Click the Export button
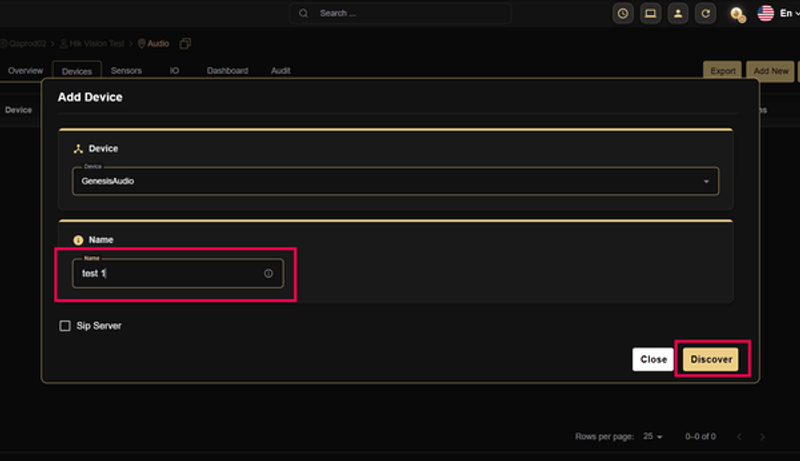 point(723,71)
